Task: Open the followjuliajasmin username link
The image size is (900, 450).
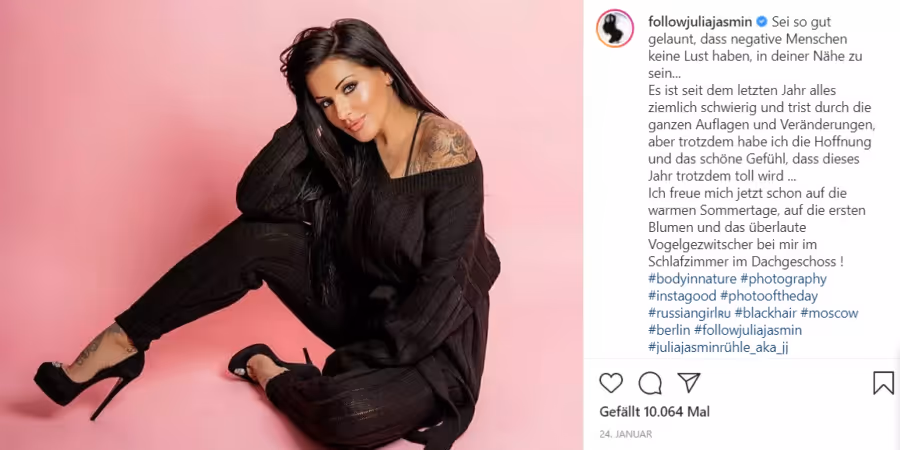Action: (x=701, y=22)
